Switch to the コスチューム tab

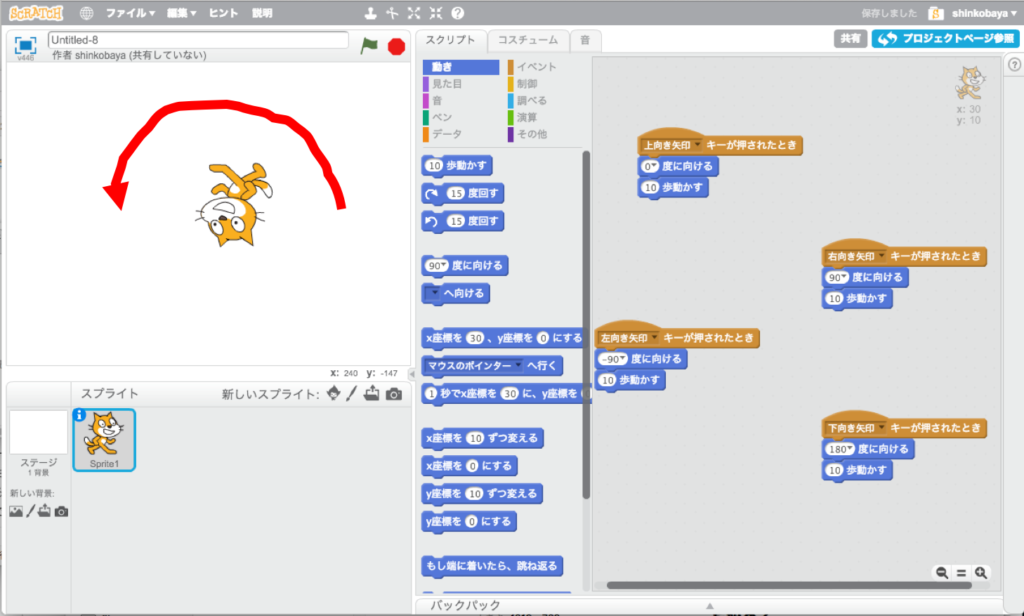[527, 40]
